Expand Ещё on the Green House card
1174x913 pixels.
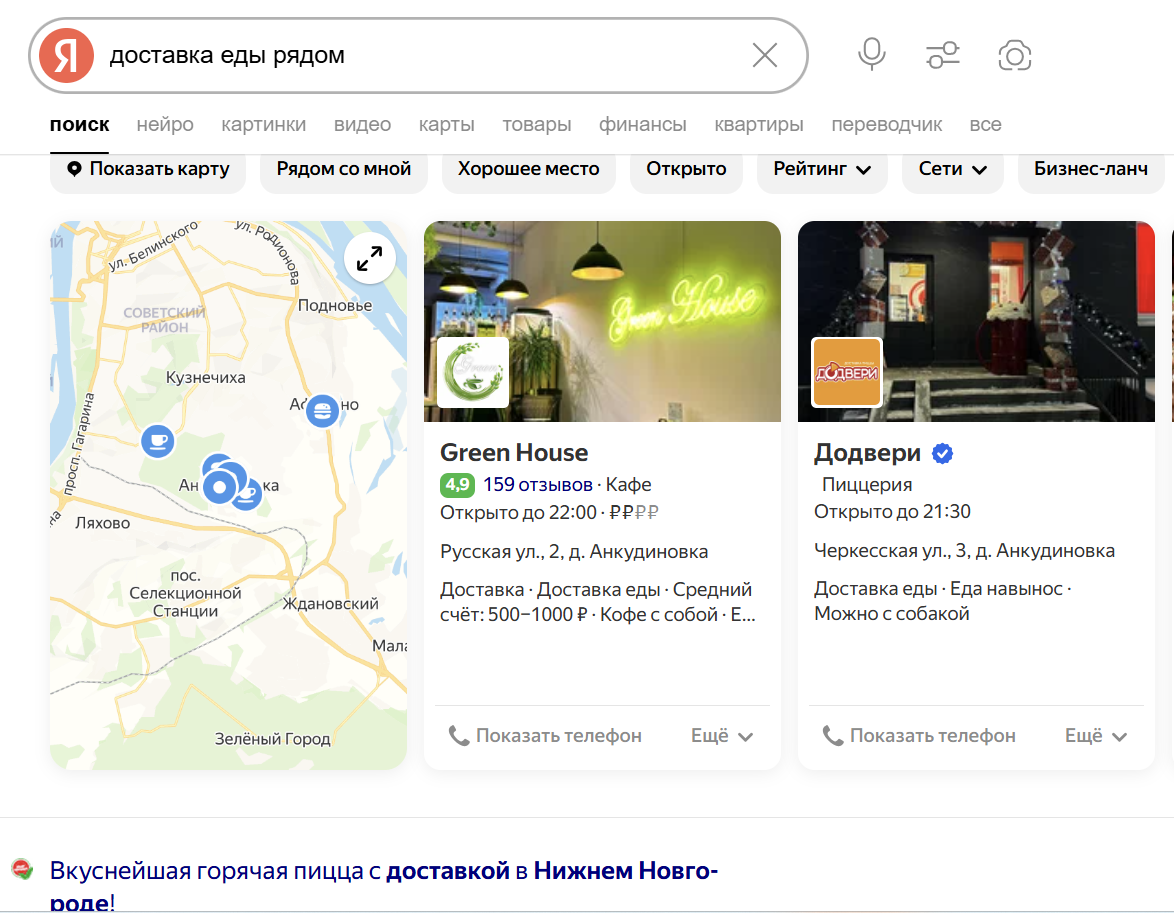[722, 736]
